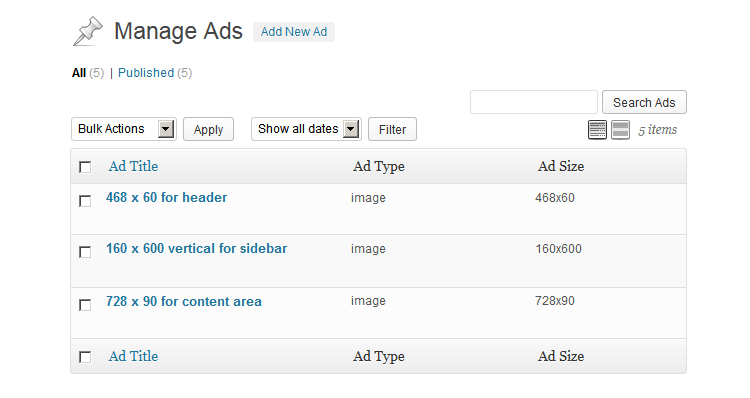Click the image type in the 468 x 60 row

click(368, 198)
